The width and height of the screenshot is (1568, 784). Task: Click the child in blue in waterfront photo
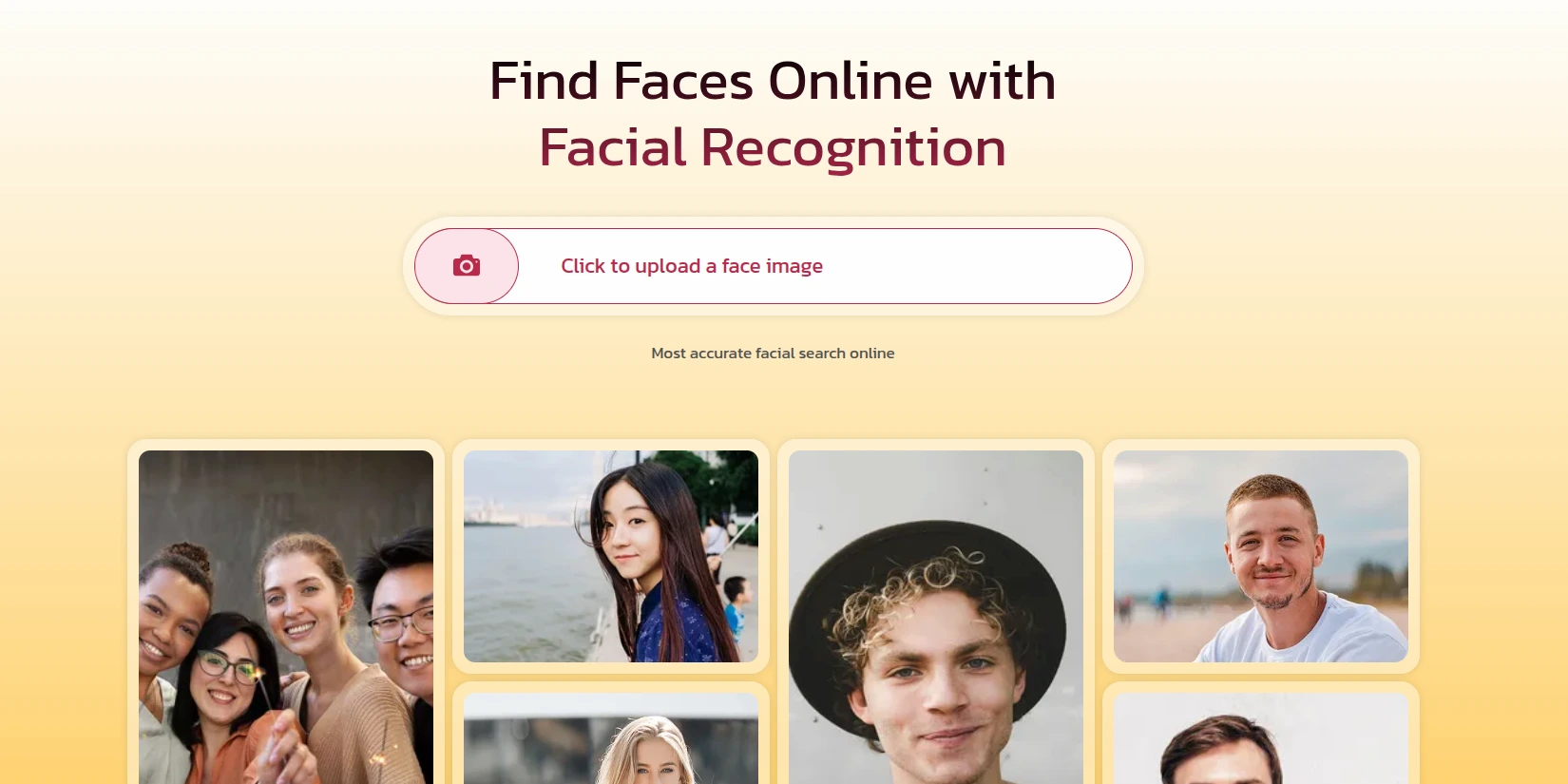click(736, 608)
